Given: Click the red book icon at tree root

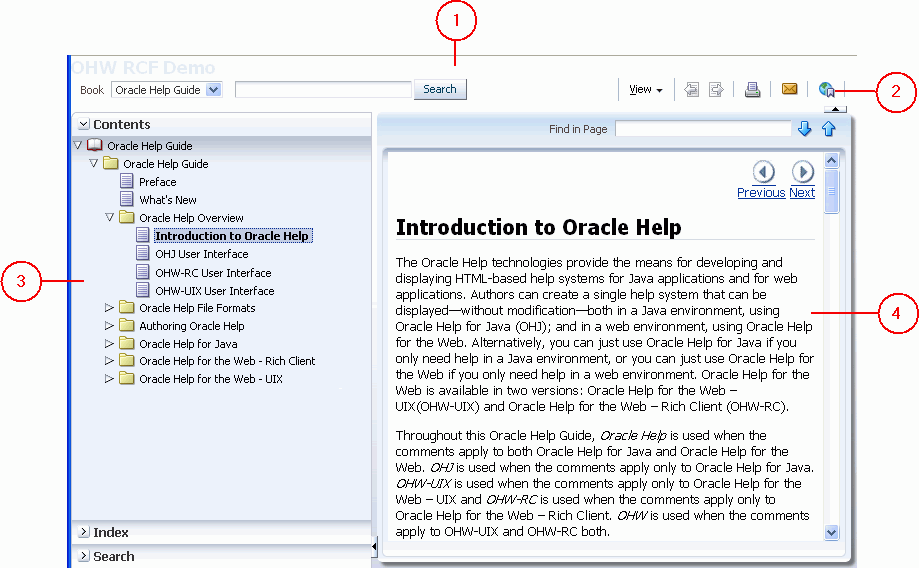Looking at the screenshot, I should (x=94, y=145).
